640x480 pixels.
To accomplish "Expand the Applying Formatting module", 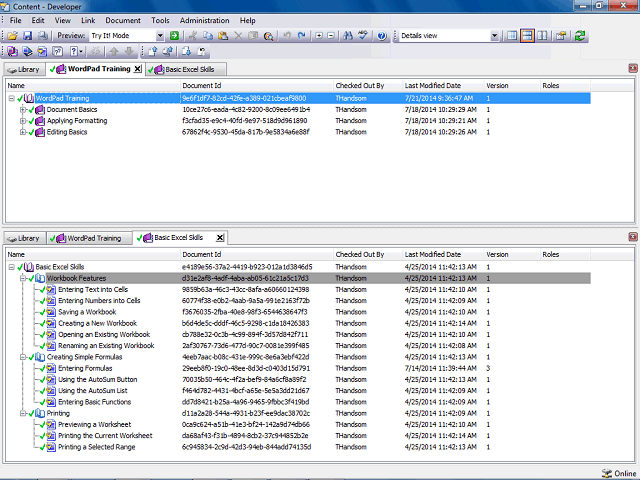I will pos(23,121).
